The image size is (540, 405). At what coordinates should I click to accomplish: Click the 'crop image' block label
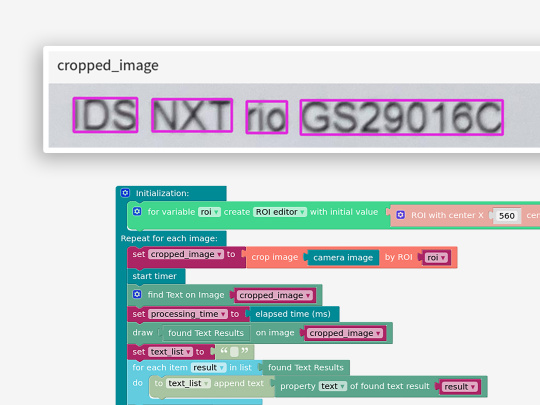click(x=274, y=257)
